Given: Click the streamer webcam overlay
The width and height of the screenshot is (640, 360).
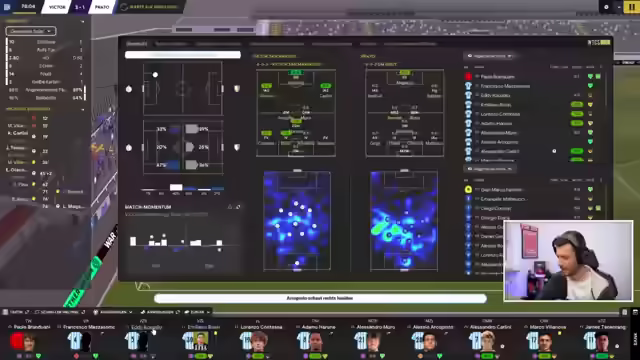Looking at the screenshot, I should coord(568,261).
